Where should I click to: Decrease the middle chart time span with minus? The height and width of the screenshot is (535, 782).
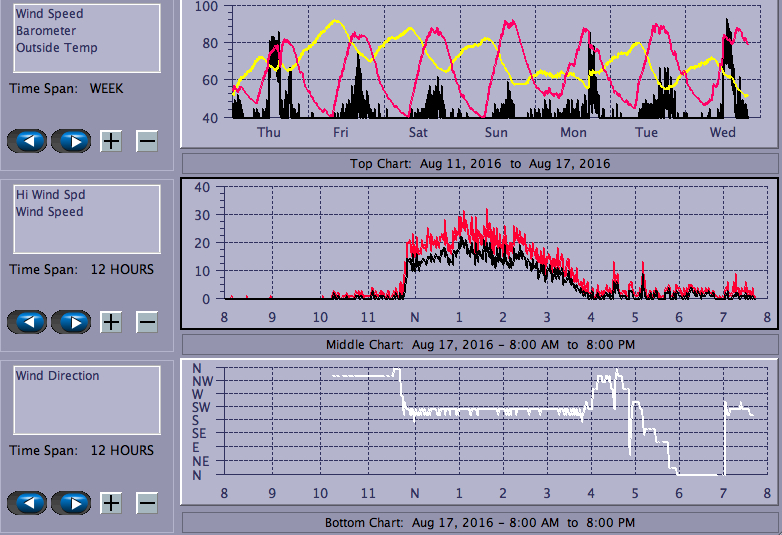147,322
